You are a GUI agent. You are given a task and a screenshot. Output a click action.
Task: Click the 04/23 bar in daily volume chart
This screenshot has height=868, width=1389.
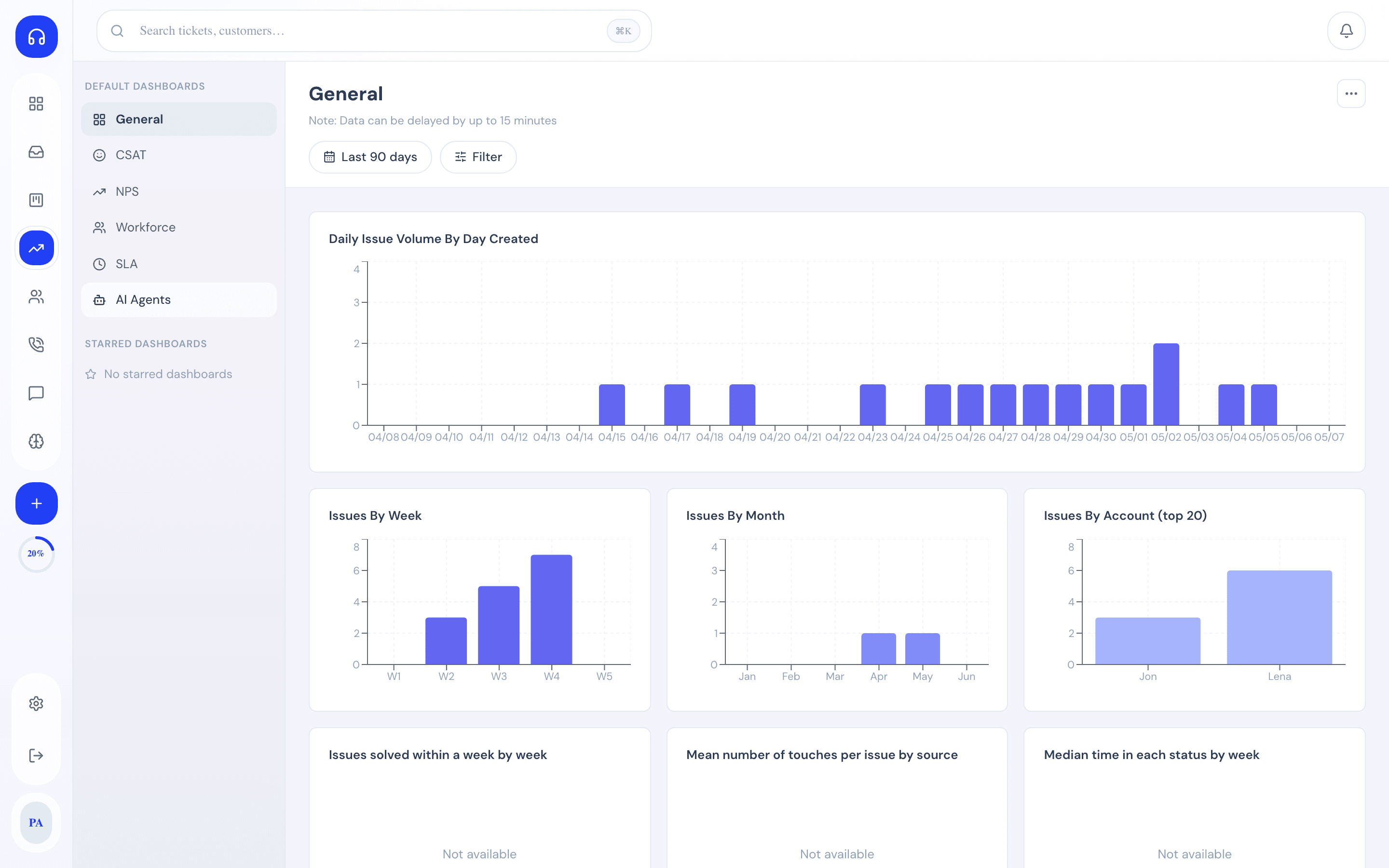click(872, 405)
